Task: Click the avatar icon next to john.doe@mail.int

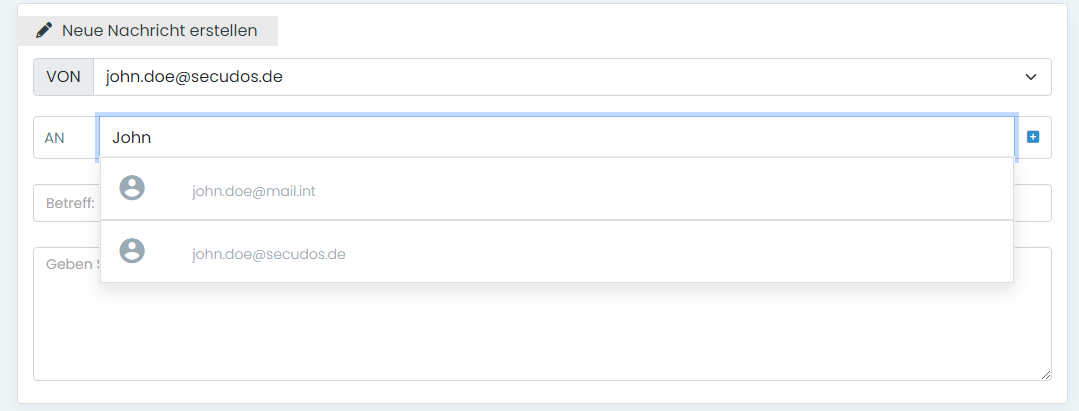Action: click(132, 188)
